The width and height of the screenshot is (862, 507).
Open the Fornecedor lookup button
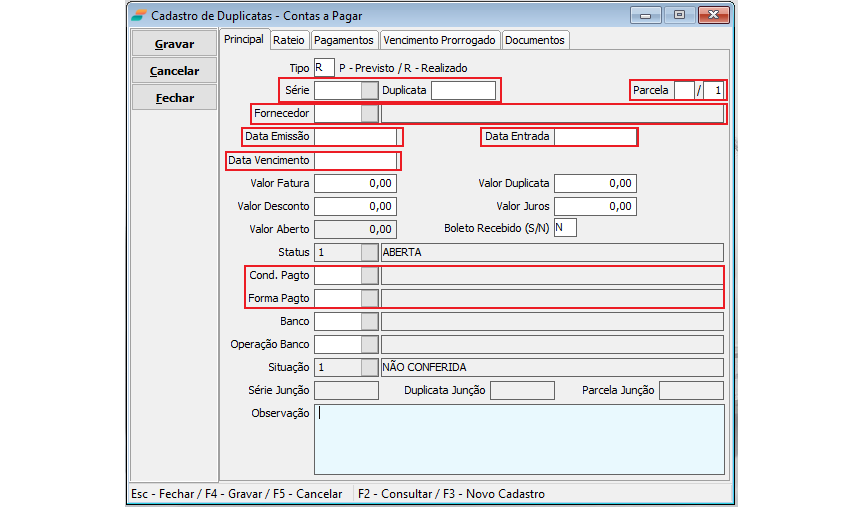(370, 114)
